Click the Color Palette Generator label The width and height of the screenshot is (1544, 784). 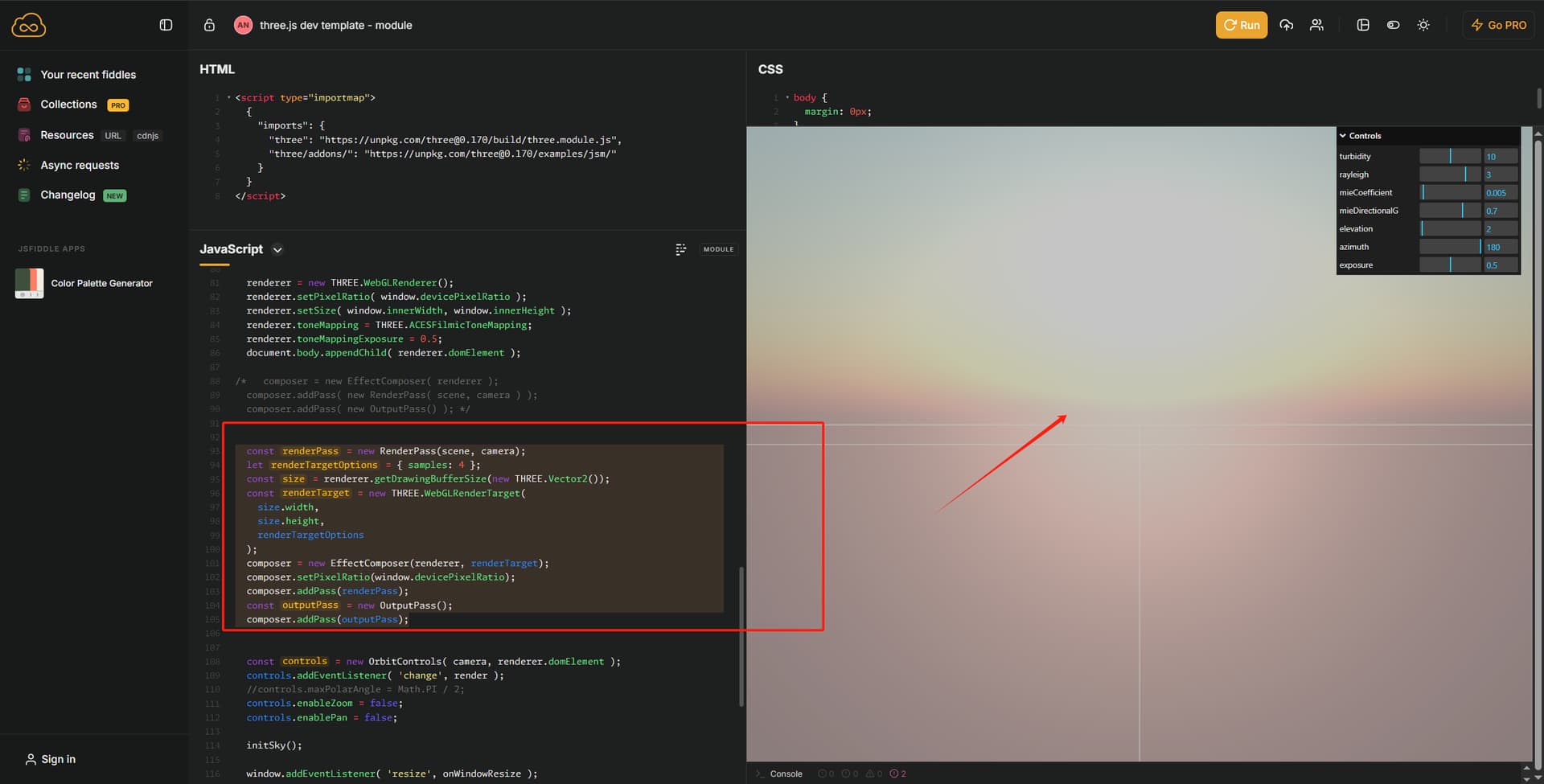[x=101, y=283]
